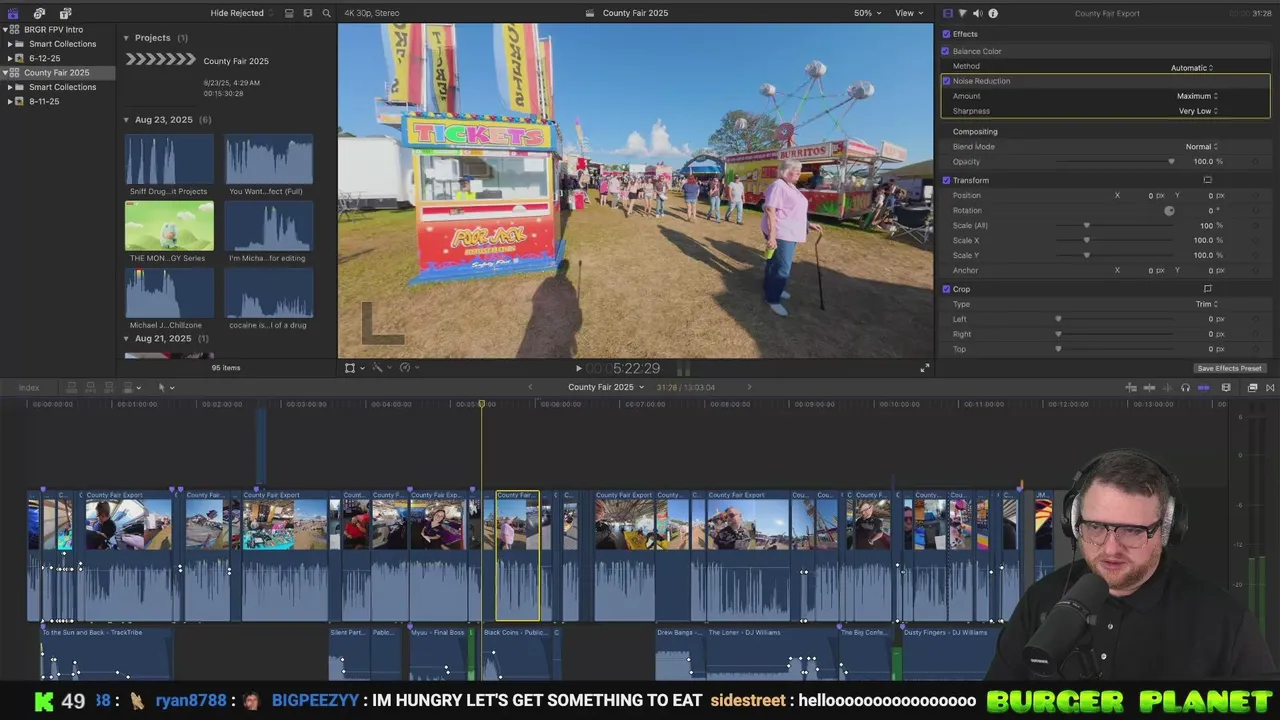Open County Fair 2025 timeline title menu
This screenshot has height=720, width=1280.
[605, 387]
